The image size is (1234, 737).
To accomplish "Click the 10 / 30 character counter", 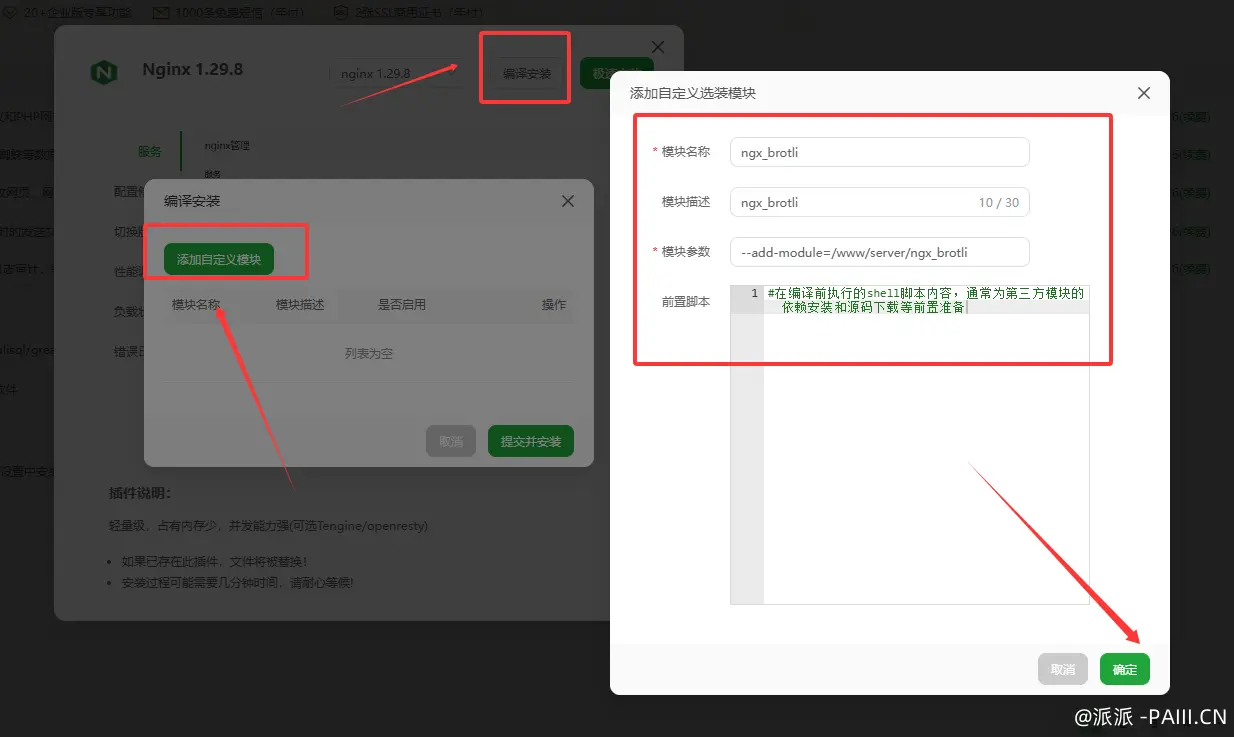I will (999, 202).
